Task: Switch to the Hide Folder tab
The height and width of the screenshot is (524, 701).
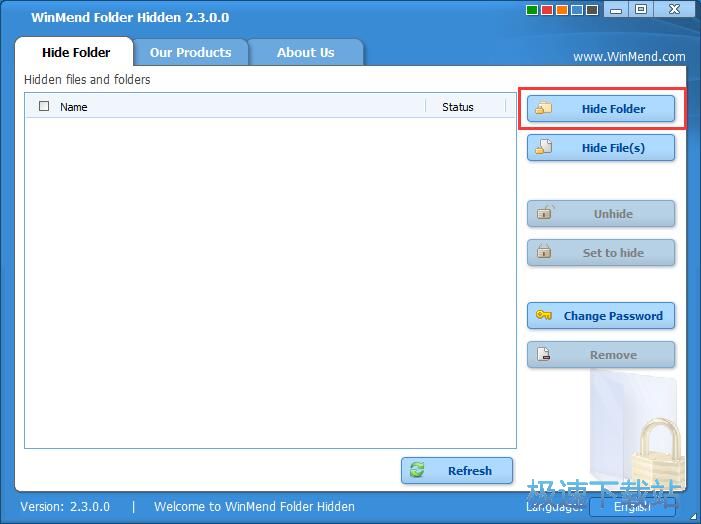Action: pyautogui.click(x=74, y=52)
